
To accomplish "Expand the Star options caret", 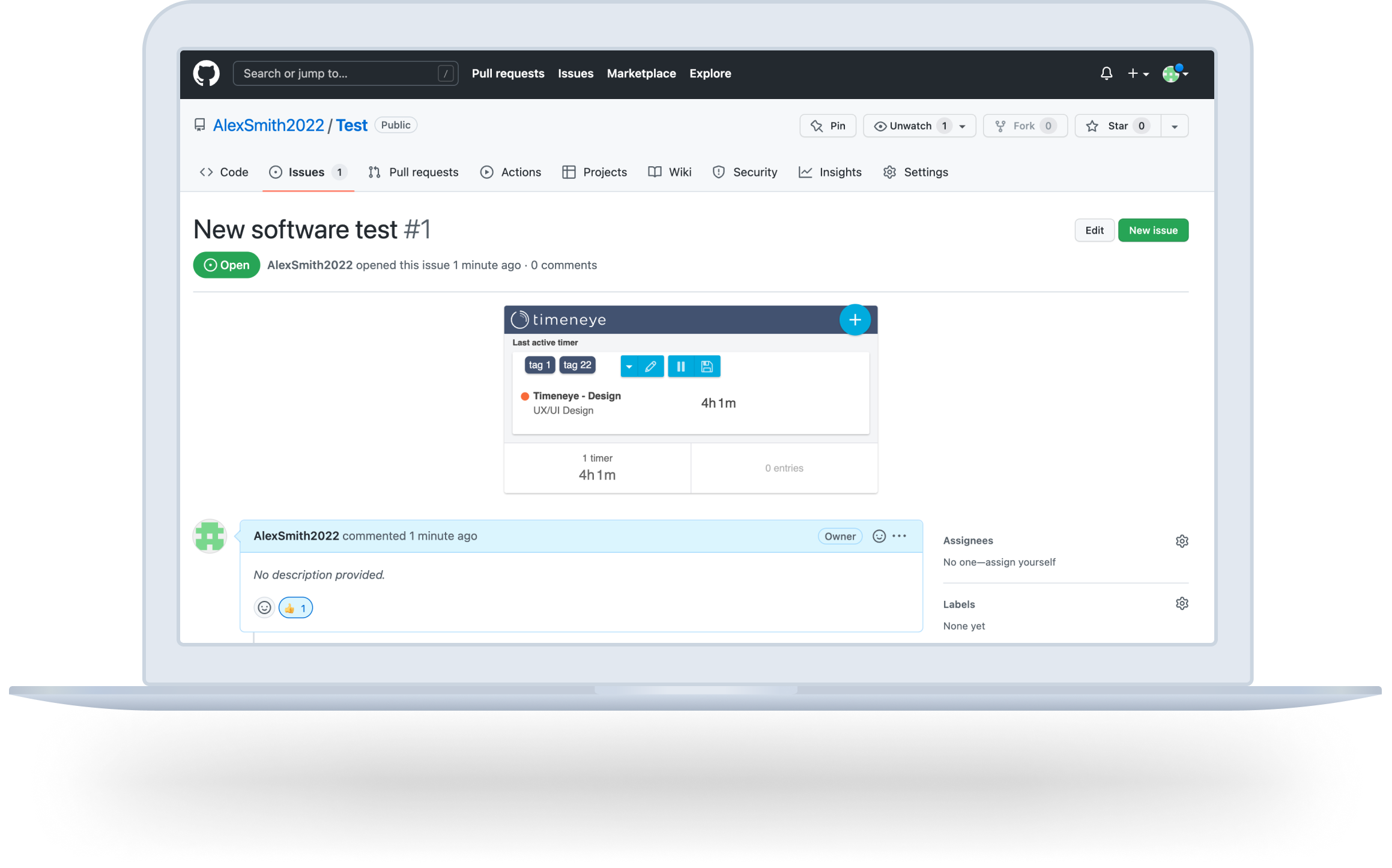I will click(x=1175, y=125).
